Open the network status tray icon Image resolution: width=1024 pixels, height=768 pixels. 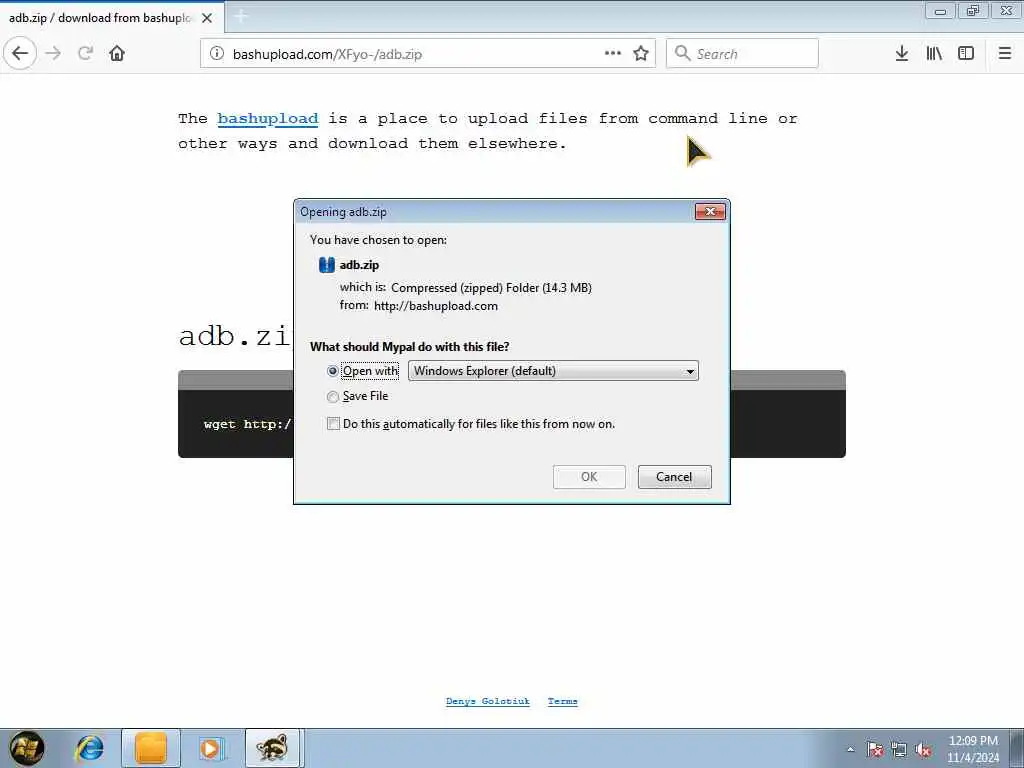coord(899,750)
